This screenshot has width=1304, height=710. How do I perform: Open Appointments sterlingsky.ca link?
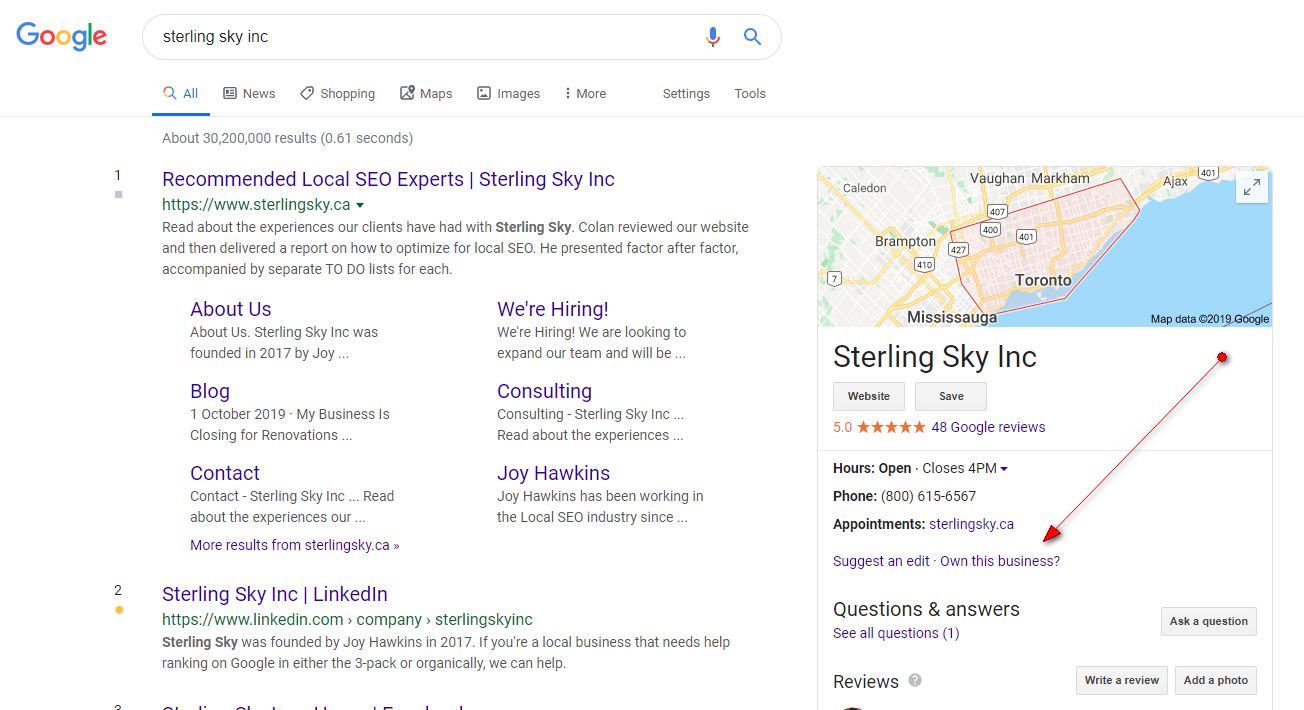click(971, 524)
